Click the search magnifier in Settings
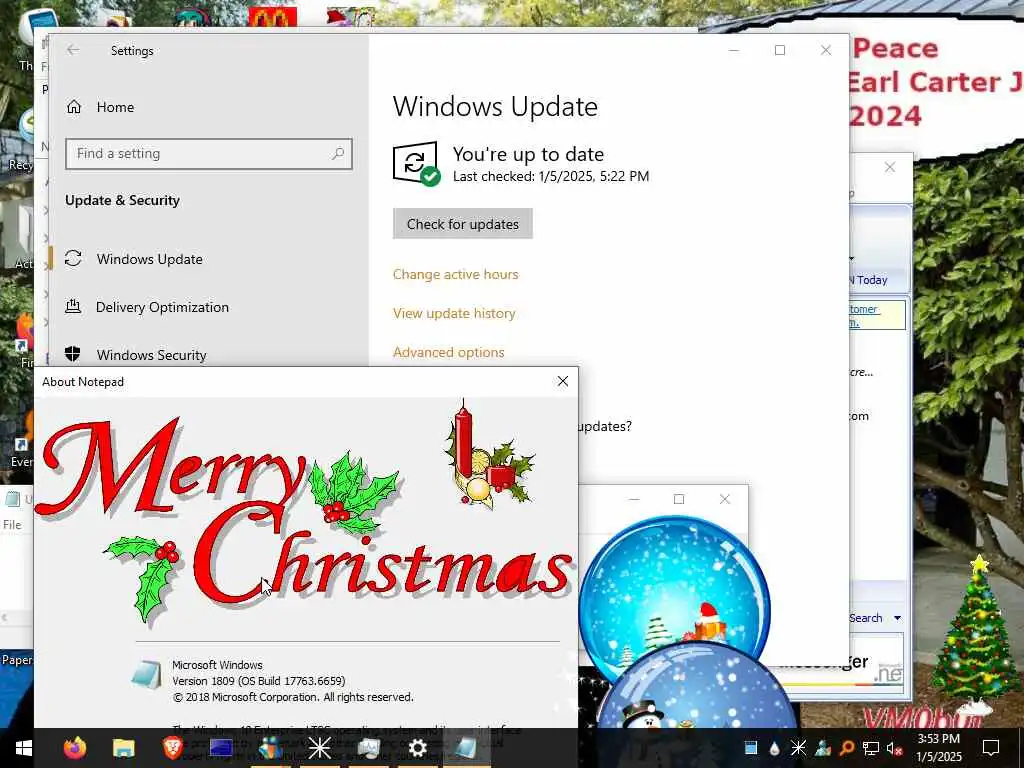Image resolution: width=1024 pixels, height=768 pixels. [338, 153]
